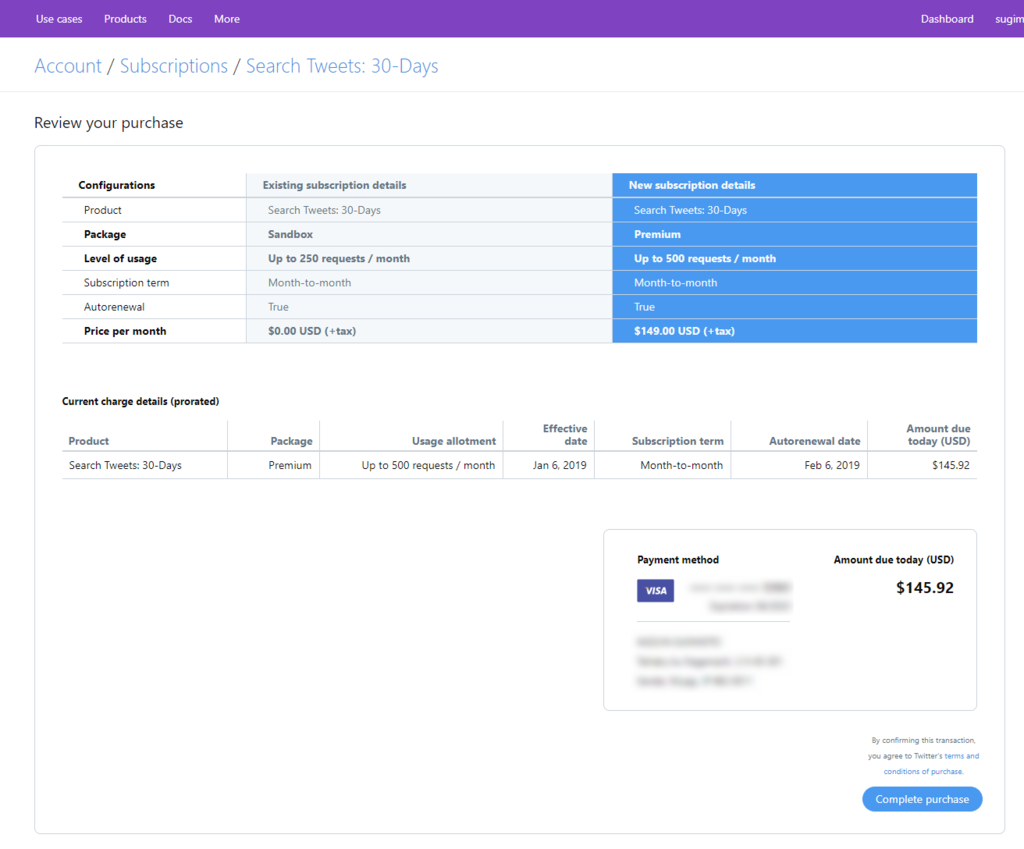Select the Autorenewal date column header
The width and height of the screenshot is (1024, 849).
click(814, 441)
